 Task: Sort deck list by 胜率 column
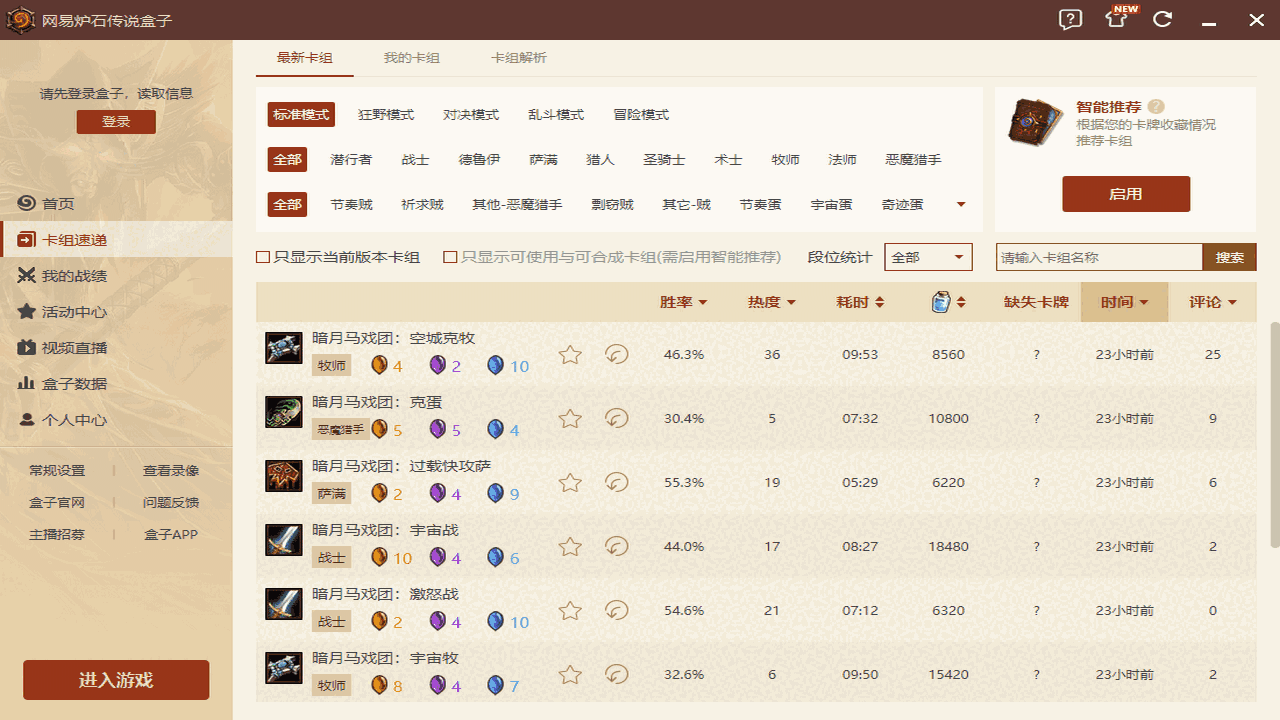[683, 302]
